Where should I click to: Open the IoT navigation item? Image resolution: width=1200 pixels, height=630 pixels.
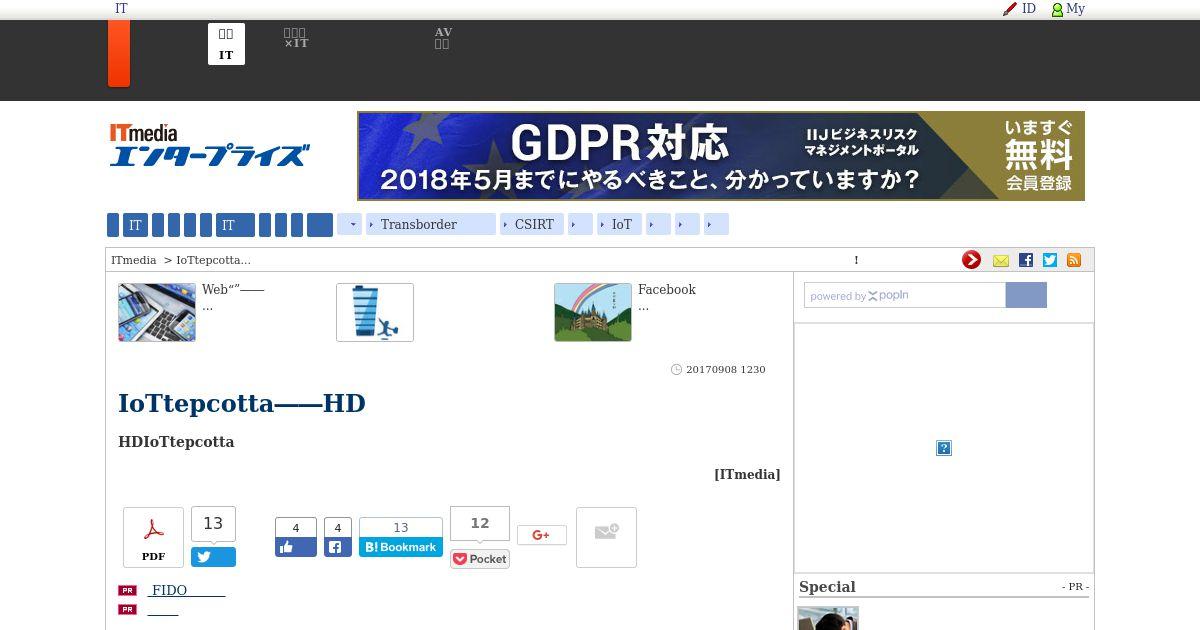[x=619, y=225]
